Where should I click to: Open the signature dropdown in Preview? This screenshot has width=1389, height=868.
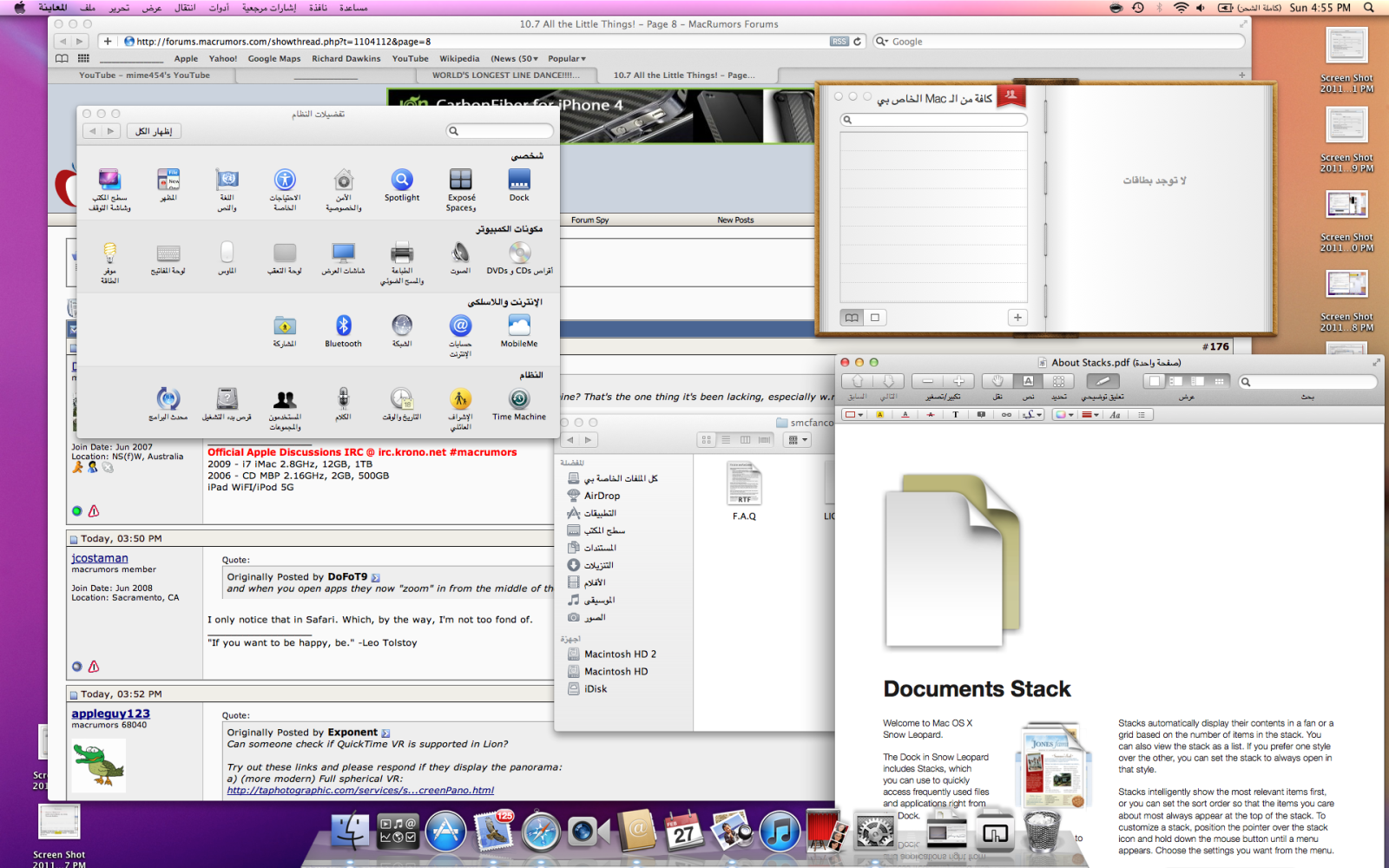point(1032,415)
